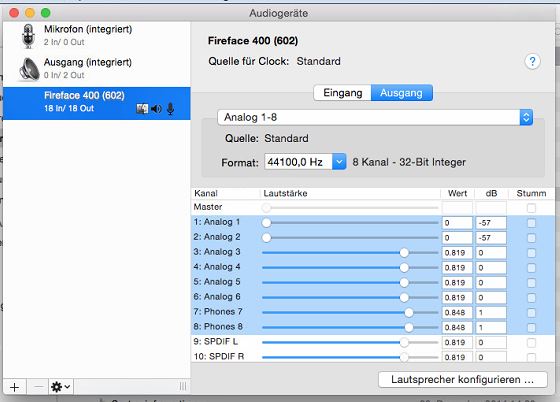Click the speaker icon for Ausgang (integriert)
560x402 pixels.
[x=29, y=69]
